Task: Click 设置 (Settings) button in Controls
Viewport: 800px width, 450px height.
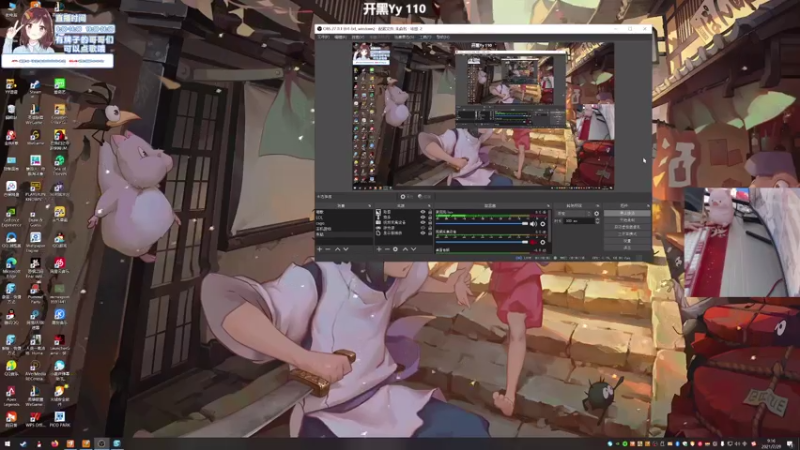Action: click(x=627, y=241)
